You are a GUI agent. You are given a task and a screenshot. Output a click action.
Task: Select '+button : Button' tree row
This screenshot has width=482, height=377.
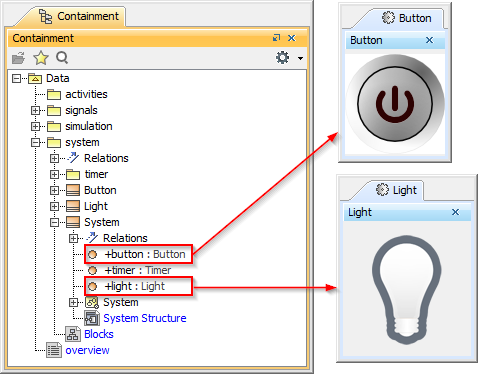pyautogui.click(x=138, y=254)
